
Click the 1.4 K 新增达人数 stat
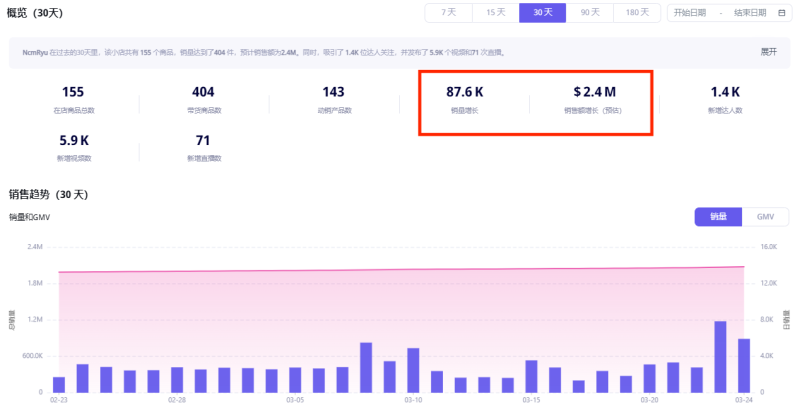[725, 99]
